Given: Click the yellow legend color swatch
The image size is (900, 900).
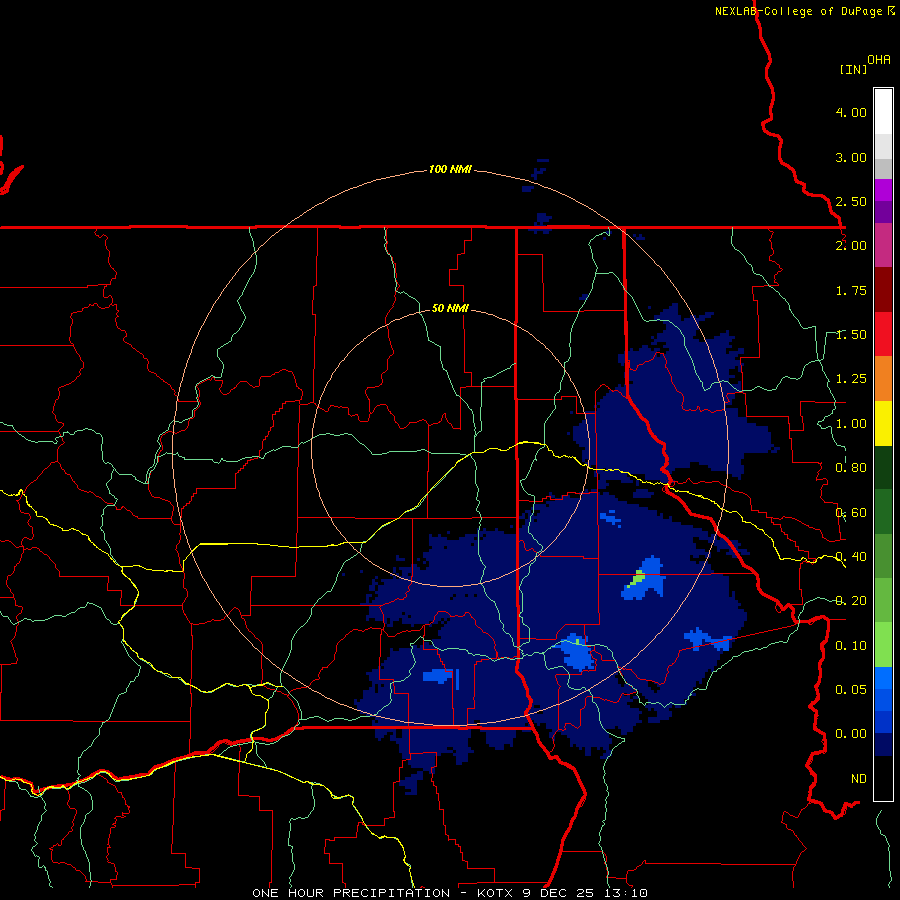Looking at the screenshot, I should (x=883, y=423).
